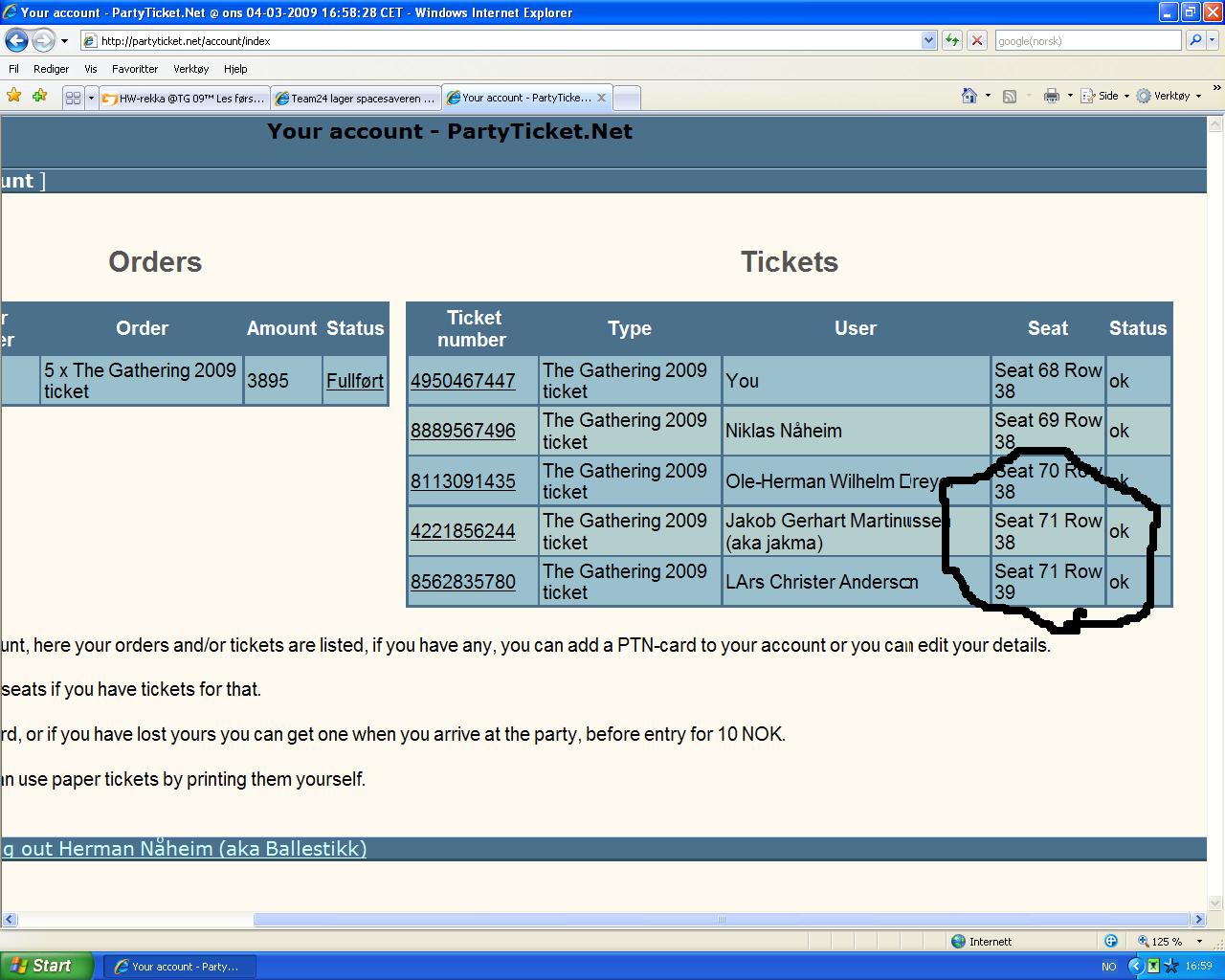Viewport: 1225px width, 980px height.
Task: Click the log out Herman Nåheim link
Action: [x=184, y=849]
